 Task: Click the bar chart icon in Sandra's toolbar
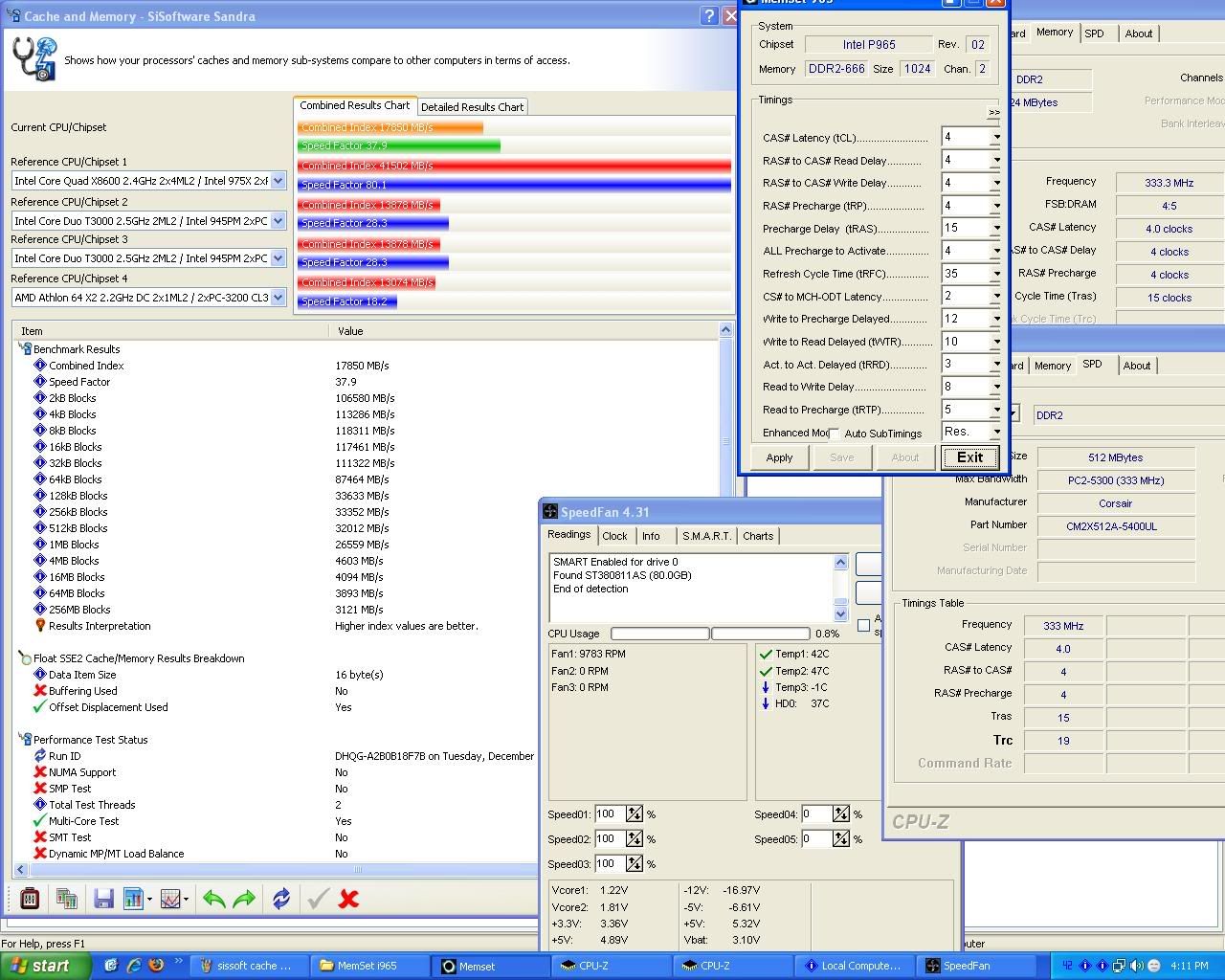click(x=133, y=899)
